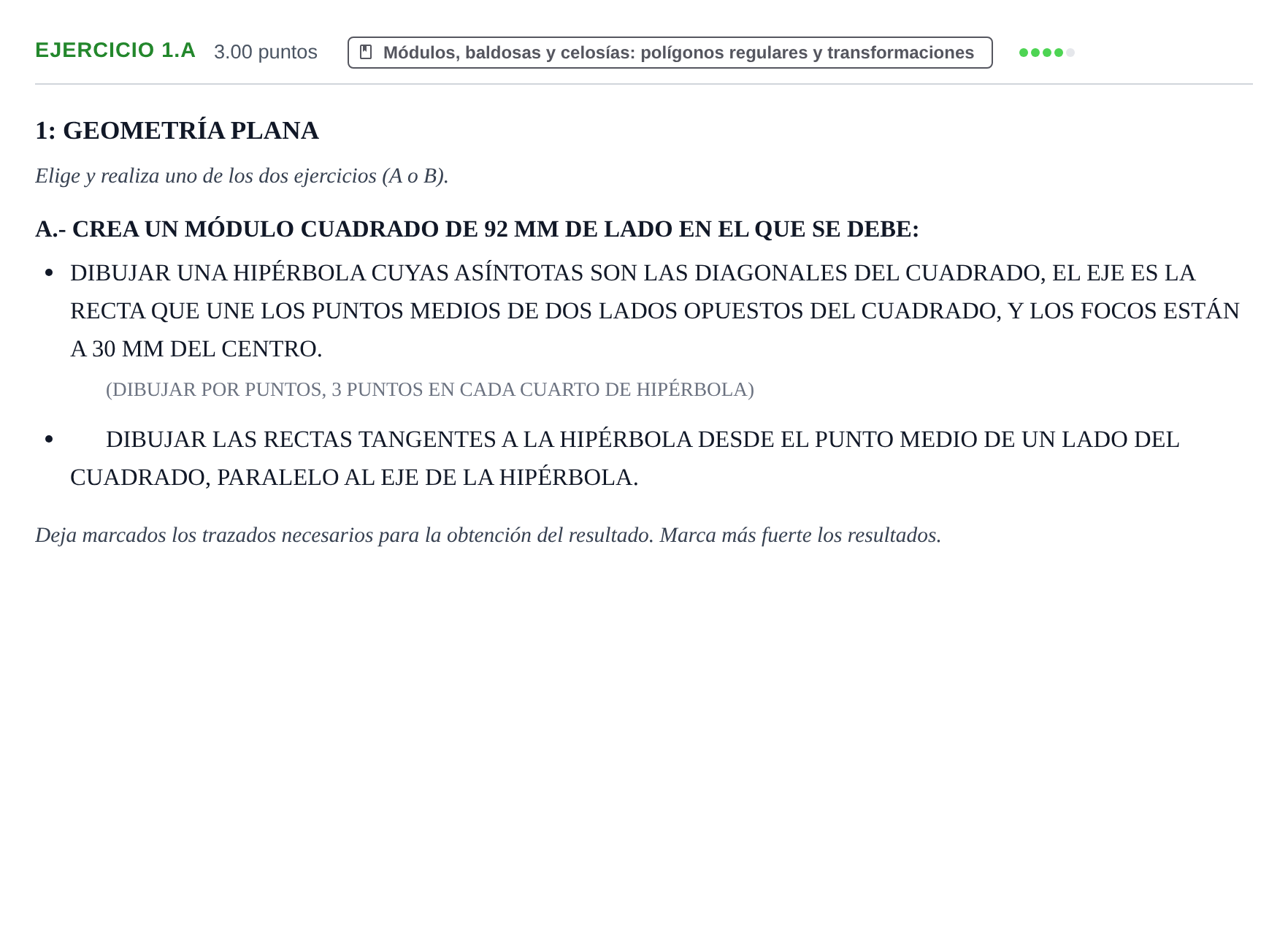Click the 'A 30 MM DEL CENTRO' text line
This screenshot has width=1288, height=926.
pos(196,349)
